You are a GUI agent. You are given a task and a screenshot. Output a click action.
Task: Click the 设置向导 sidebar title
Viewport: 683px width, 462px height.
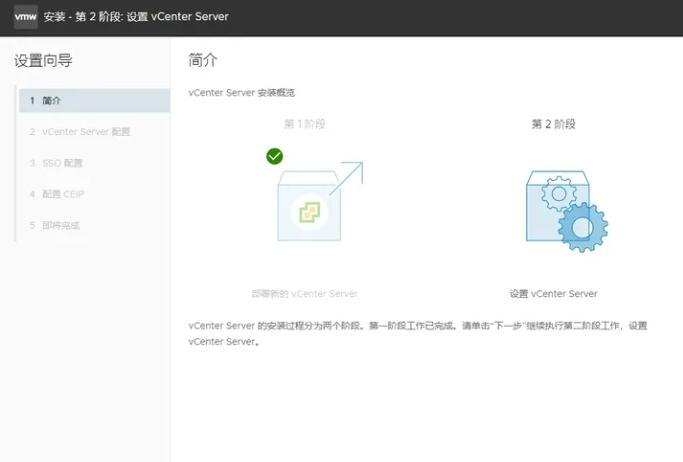(43, 61)
